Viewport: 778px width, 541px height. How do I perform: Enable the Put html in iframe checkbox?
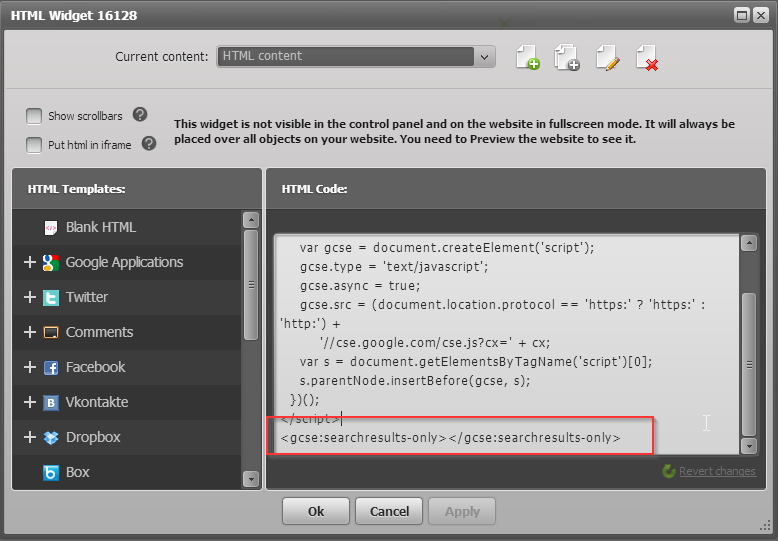[34, 145]
